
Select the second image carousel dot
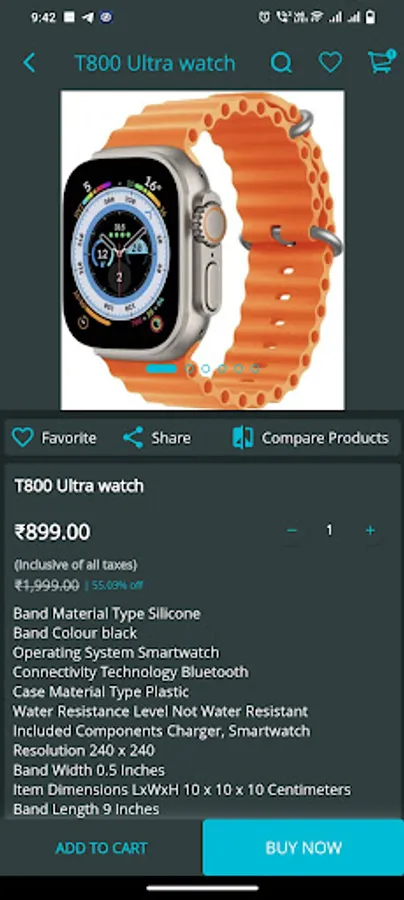pyautogui.click(x=191, y=368)
